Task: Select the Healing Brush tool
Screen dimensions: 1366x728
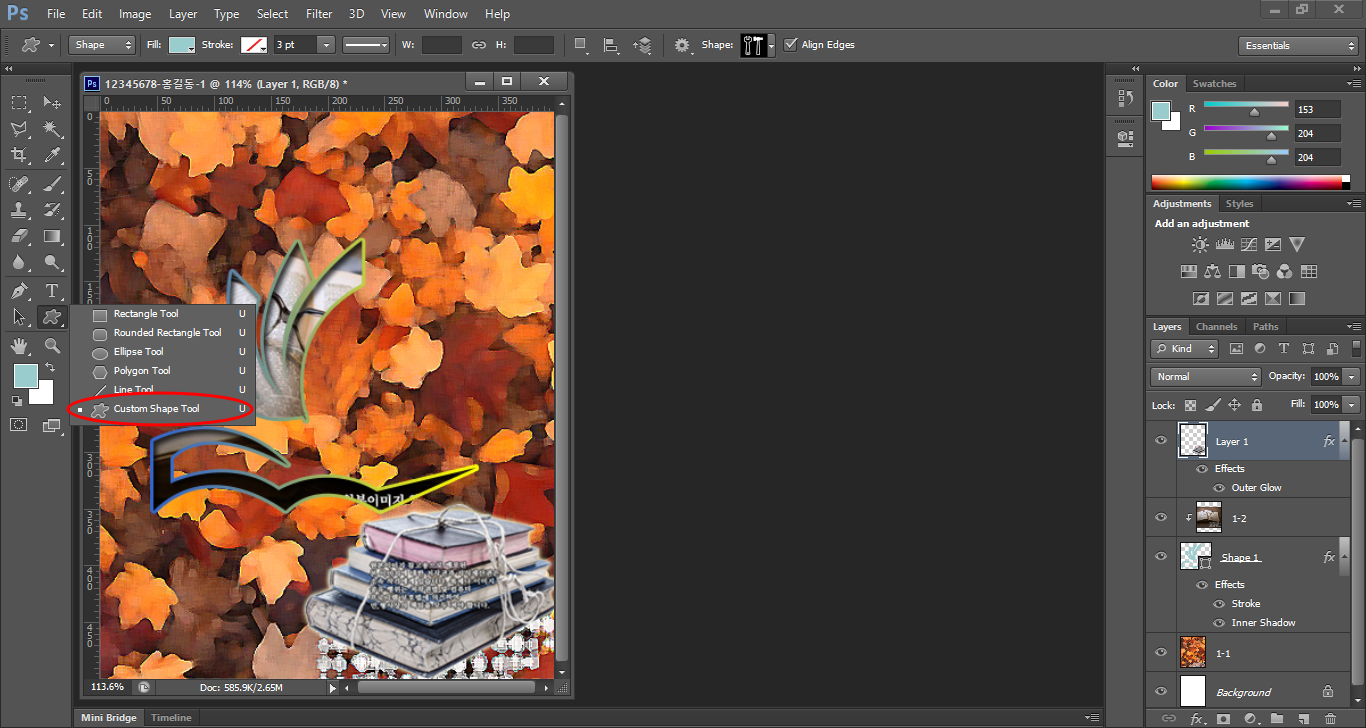Action: coord(19,183)
